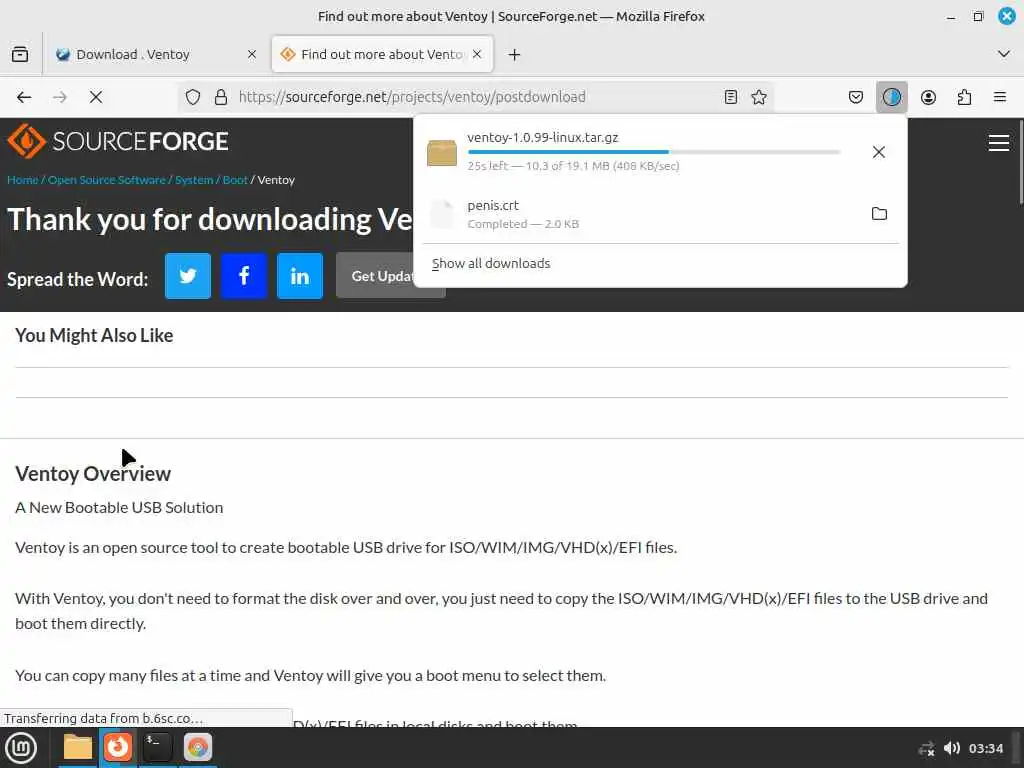Share on LinkedIn

coord(300,276)
